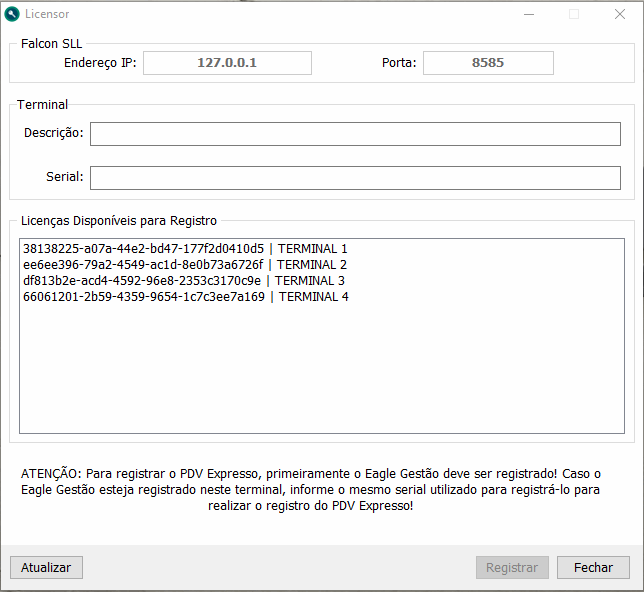
Task: Minimize the Licensor window
Action: [529, 14]
